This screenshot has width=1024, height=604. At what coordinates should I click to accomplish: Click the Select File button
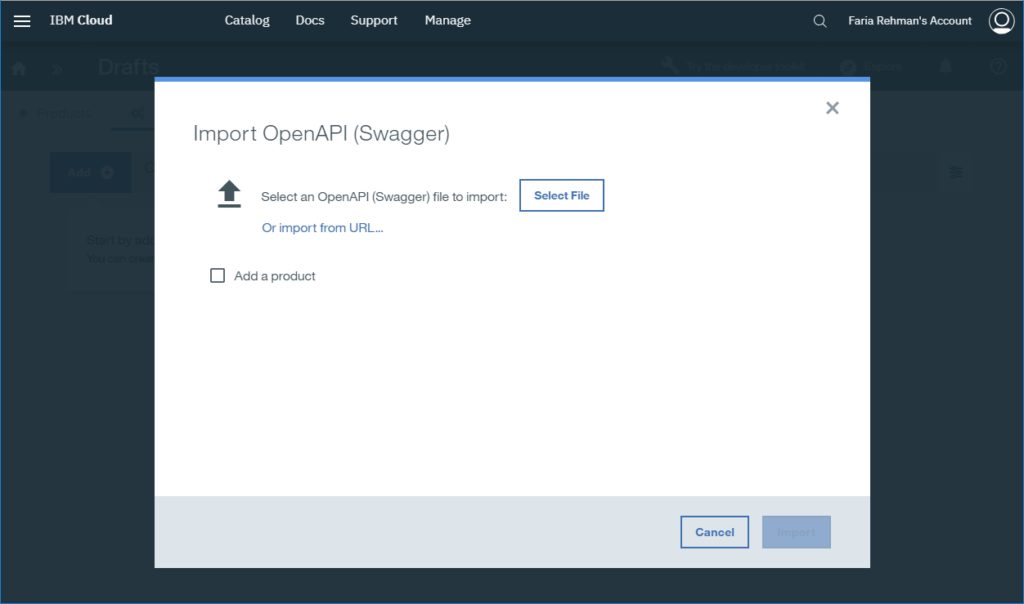[561, 195]
